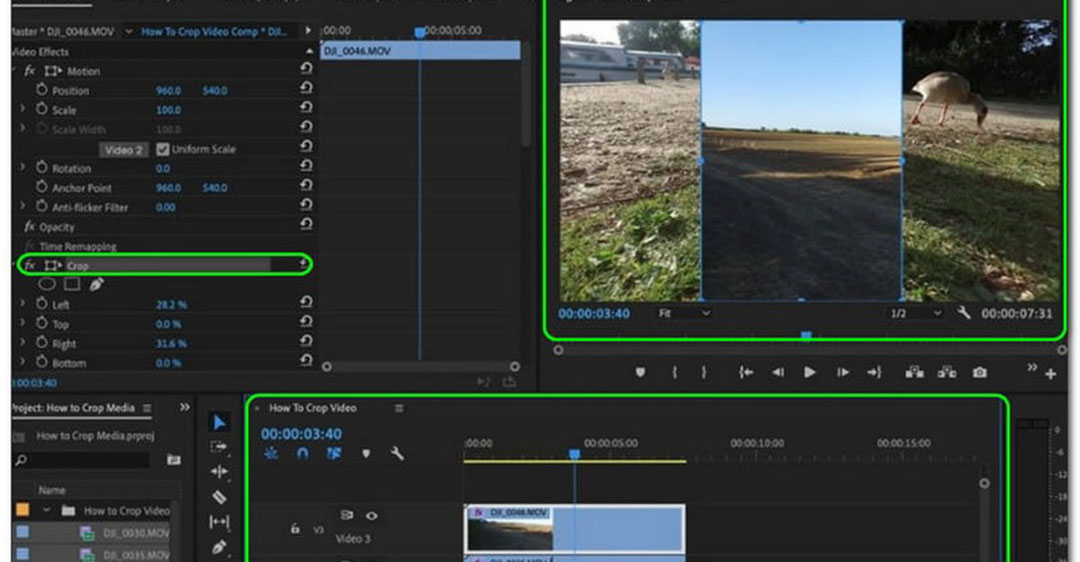
Task: Expand the Left crop property twirl
Action: [22, 303]
